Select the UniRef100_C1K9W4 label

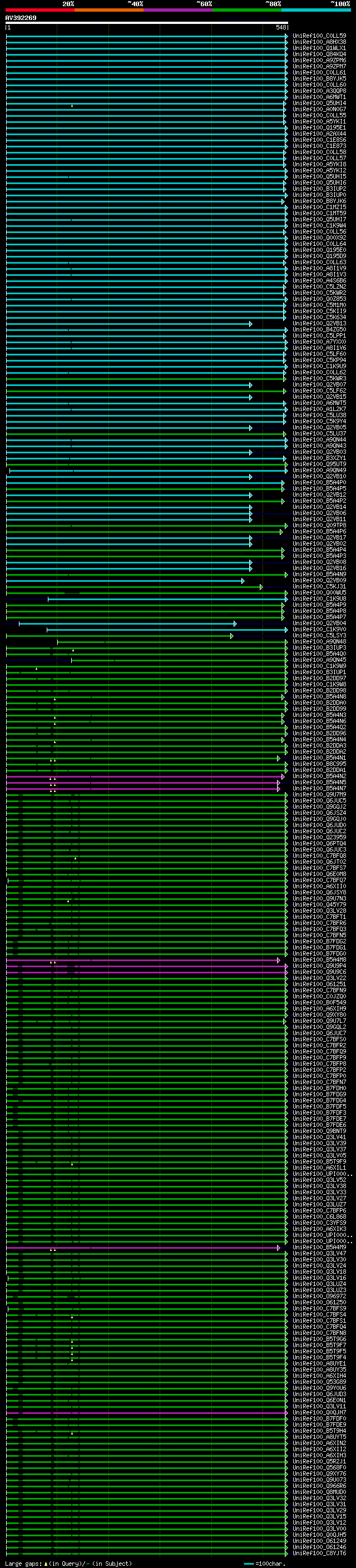[x=319, y=225]
